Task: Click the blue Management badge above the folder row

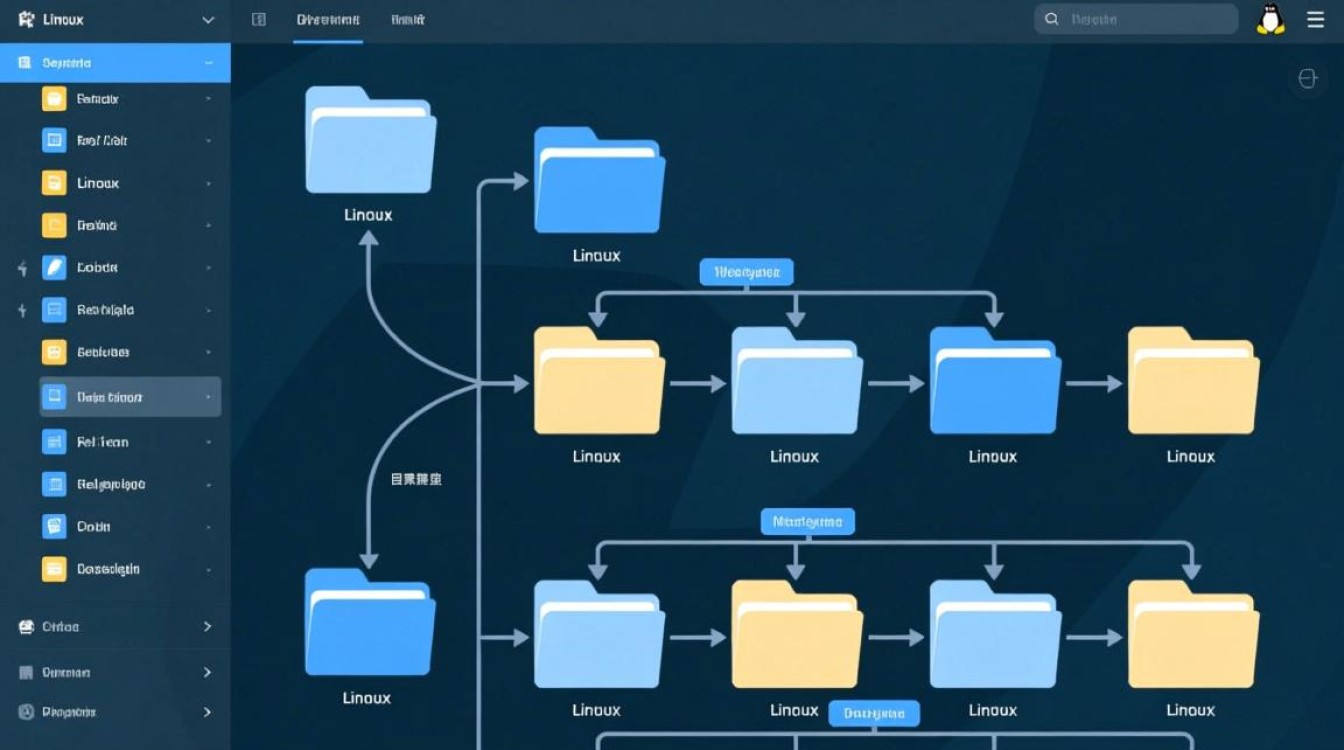Action: point(746,271)
